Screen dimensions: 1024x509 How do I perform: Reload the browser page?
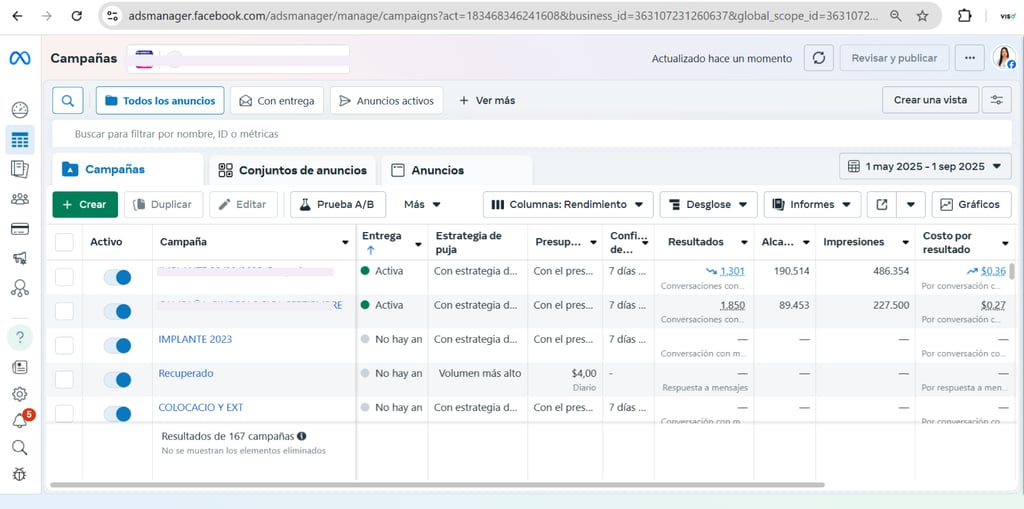click(76, 16)
